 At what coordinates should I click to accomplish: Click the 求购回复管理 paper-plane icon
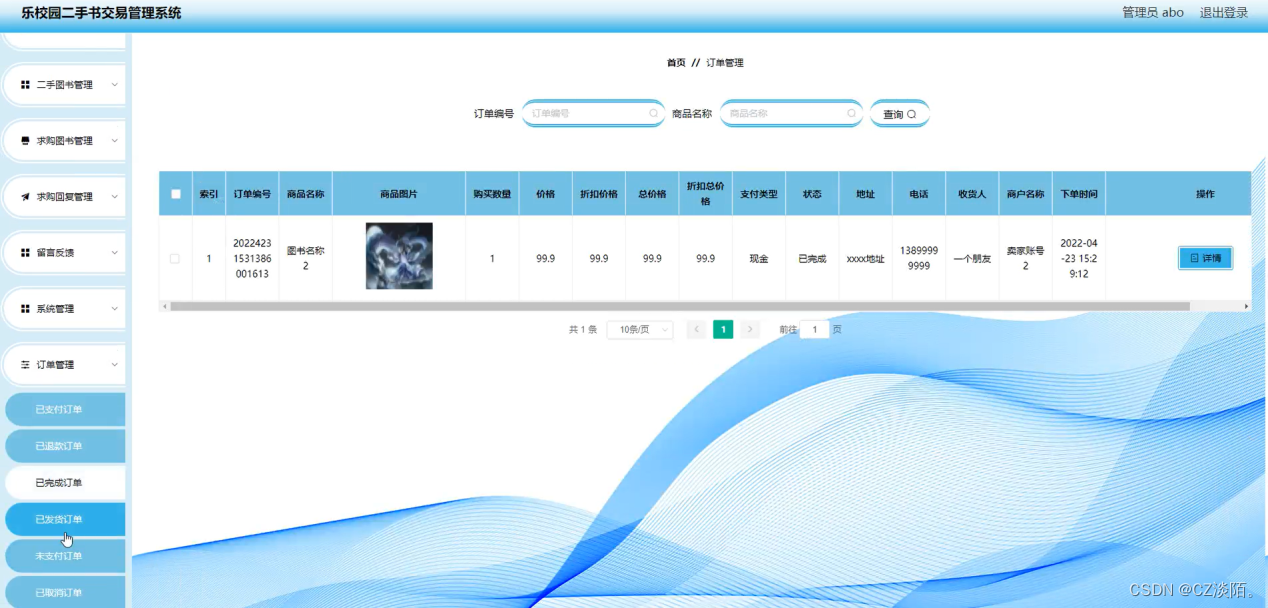pyautogui.click(x=26, y=197)
